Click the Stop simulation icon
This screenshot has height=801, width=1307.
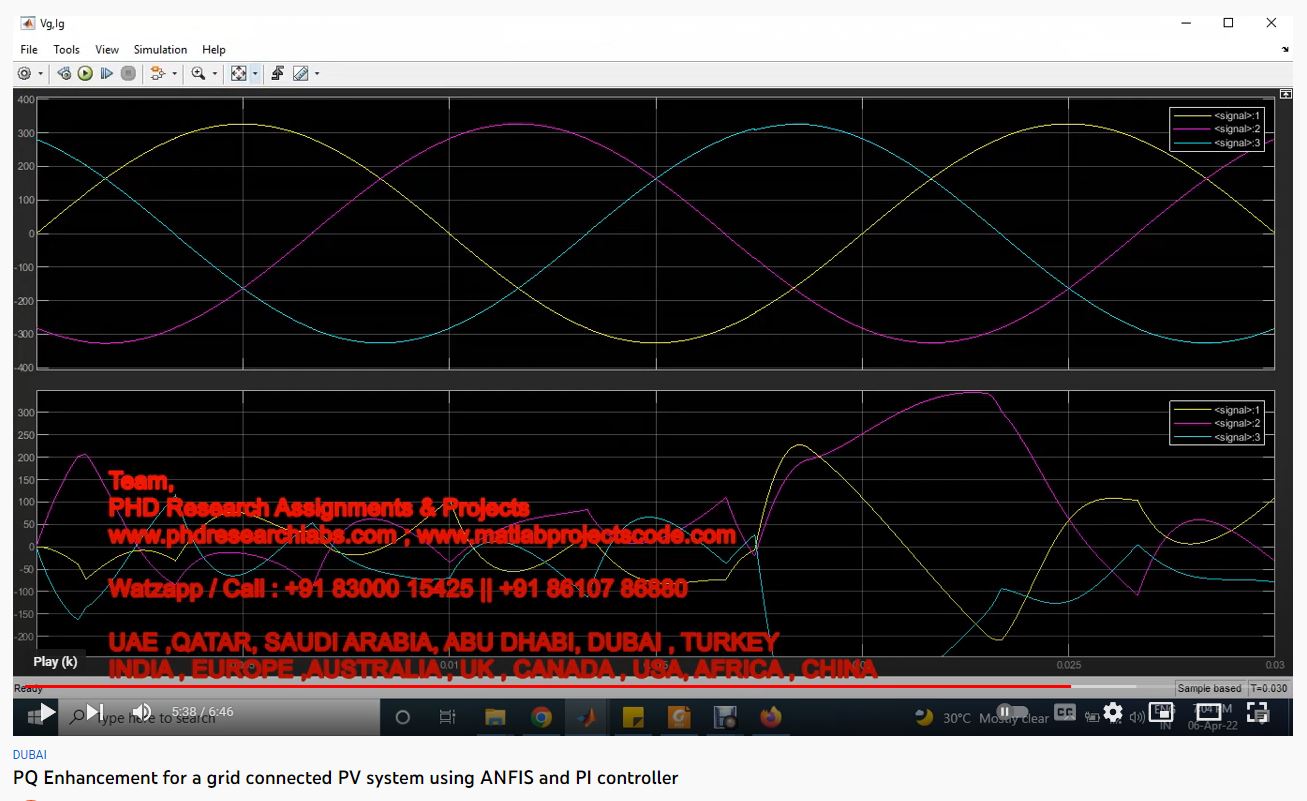[128, 73]
